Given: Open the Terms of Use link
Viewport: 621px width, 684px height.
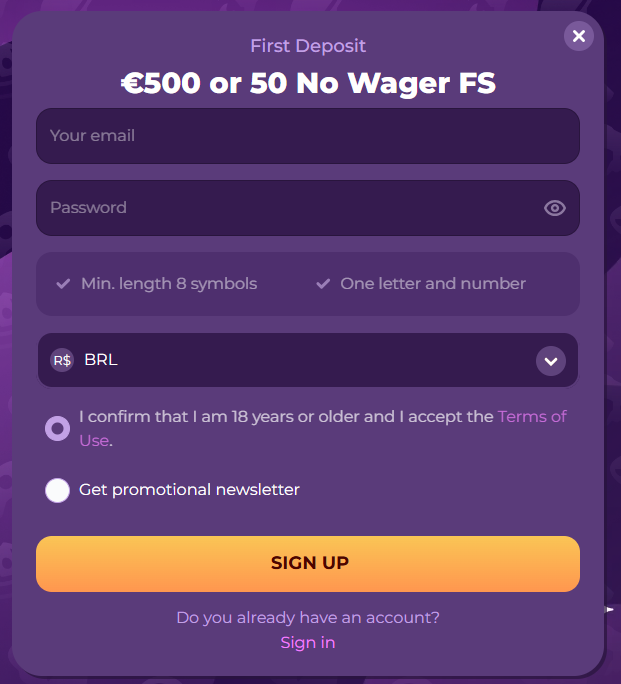Looking at the screenshot, I should pos(531,416).
